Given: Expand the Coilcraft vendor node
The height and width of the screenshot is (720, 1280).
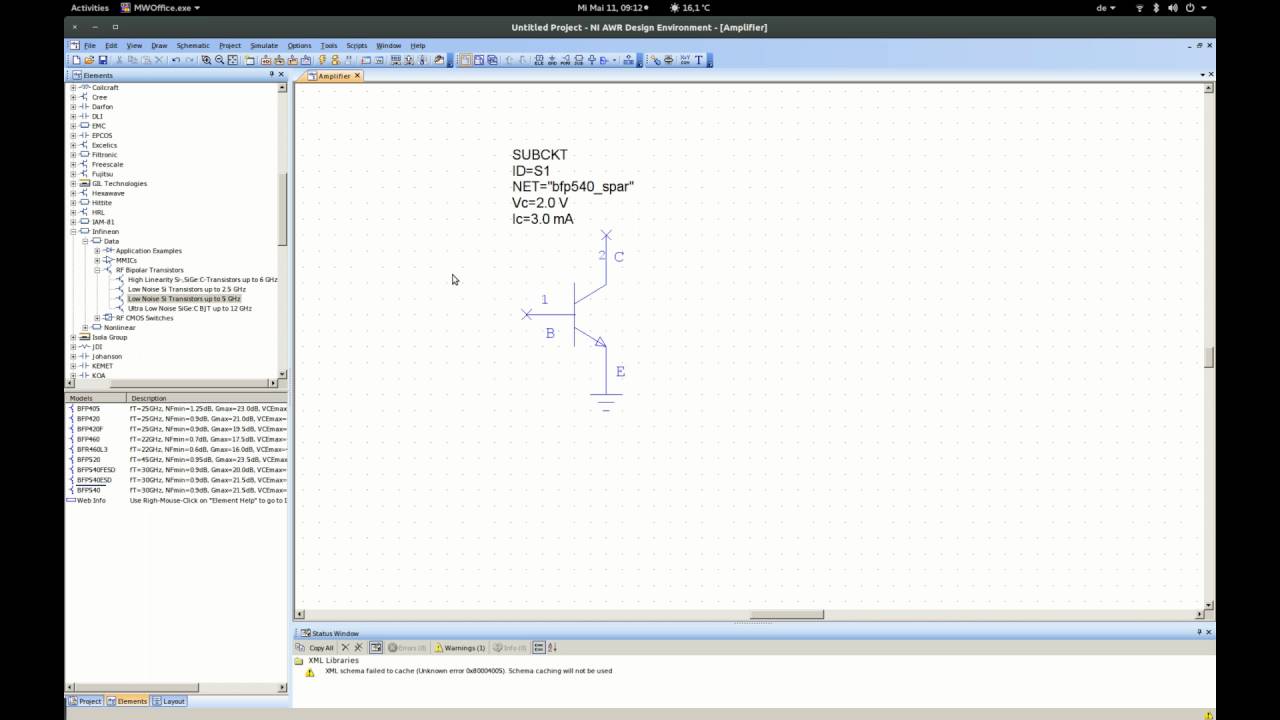Looking at the screenshot, I should [73, 88].
